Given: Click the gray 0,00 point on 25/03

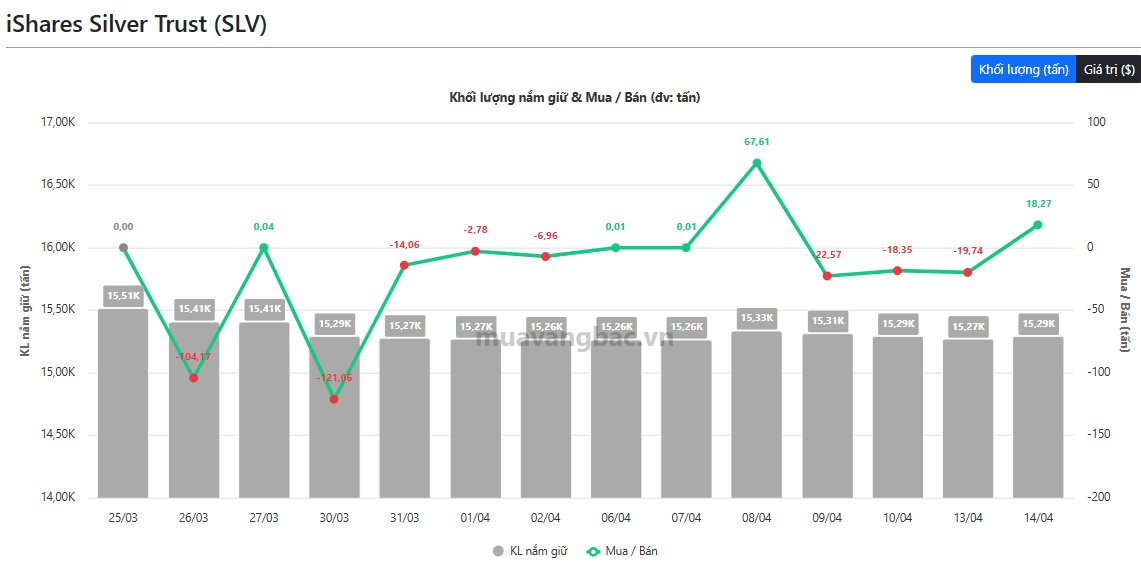Looking at the screenshot, I should point(123,248).
